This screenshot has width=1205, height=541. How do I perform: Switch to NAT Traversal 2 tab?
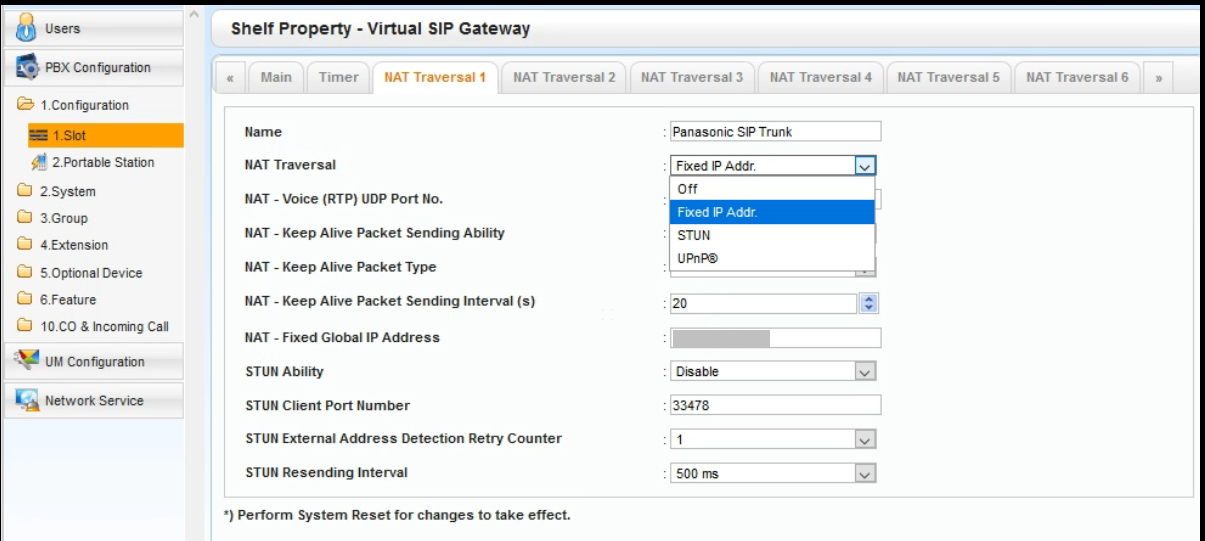[564, 77]
